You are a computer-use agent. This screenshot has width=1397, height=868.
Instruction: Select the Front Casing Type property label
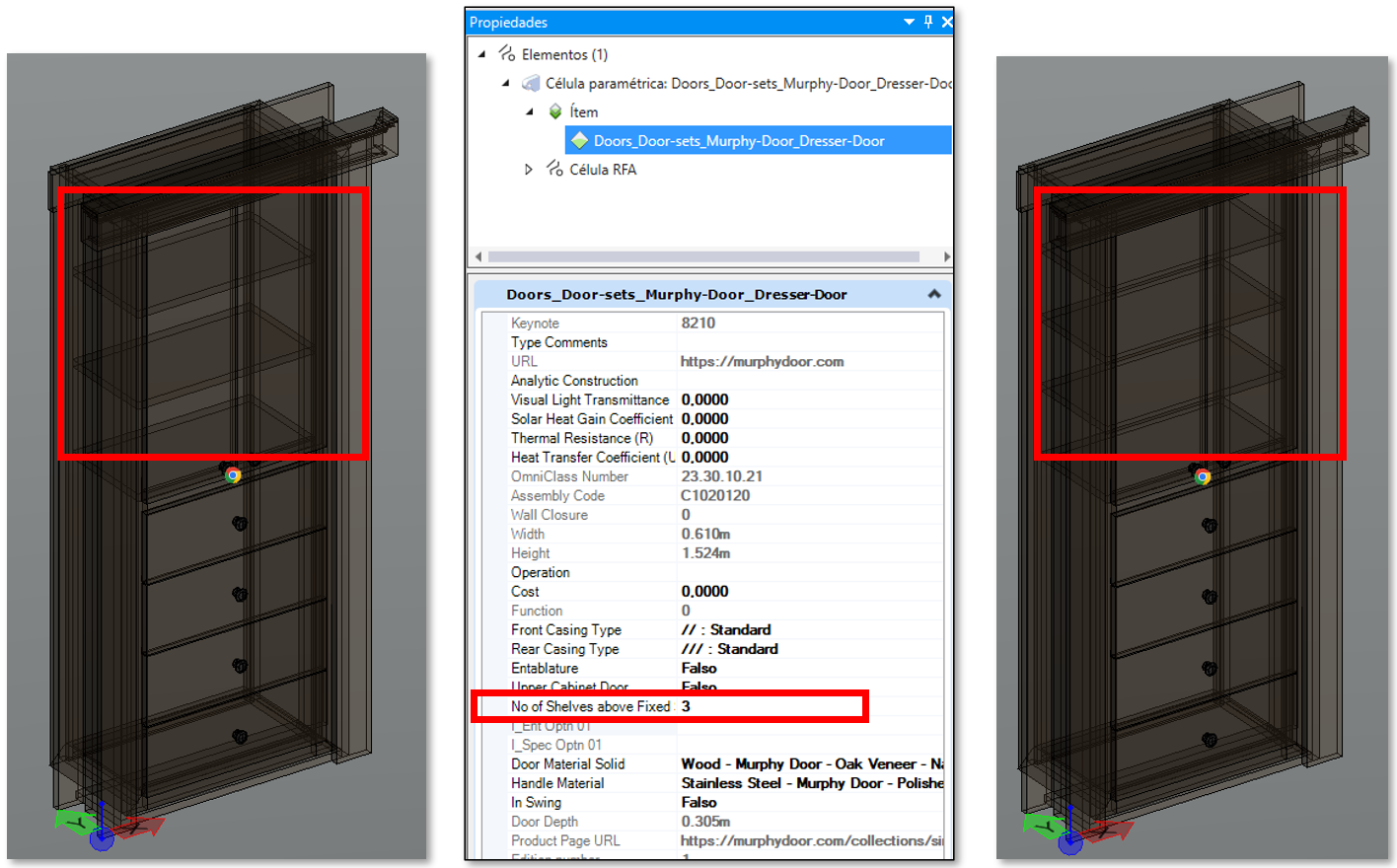tap(566, 629)
